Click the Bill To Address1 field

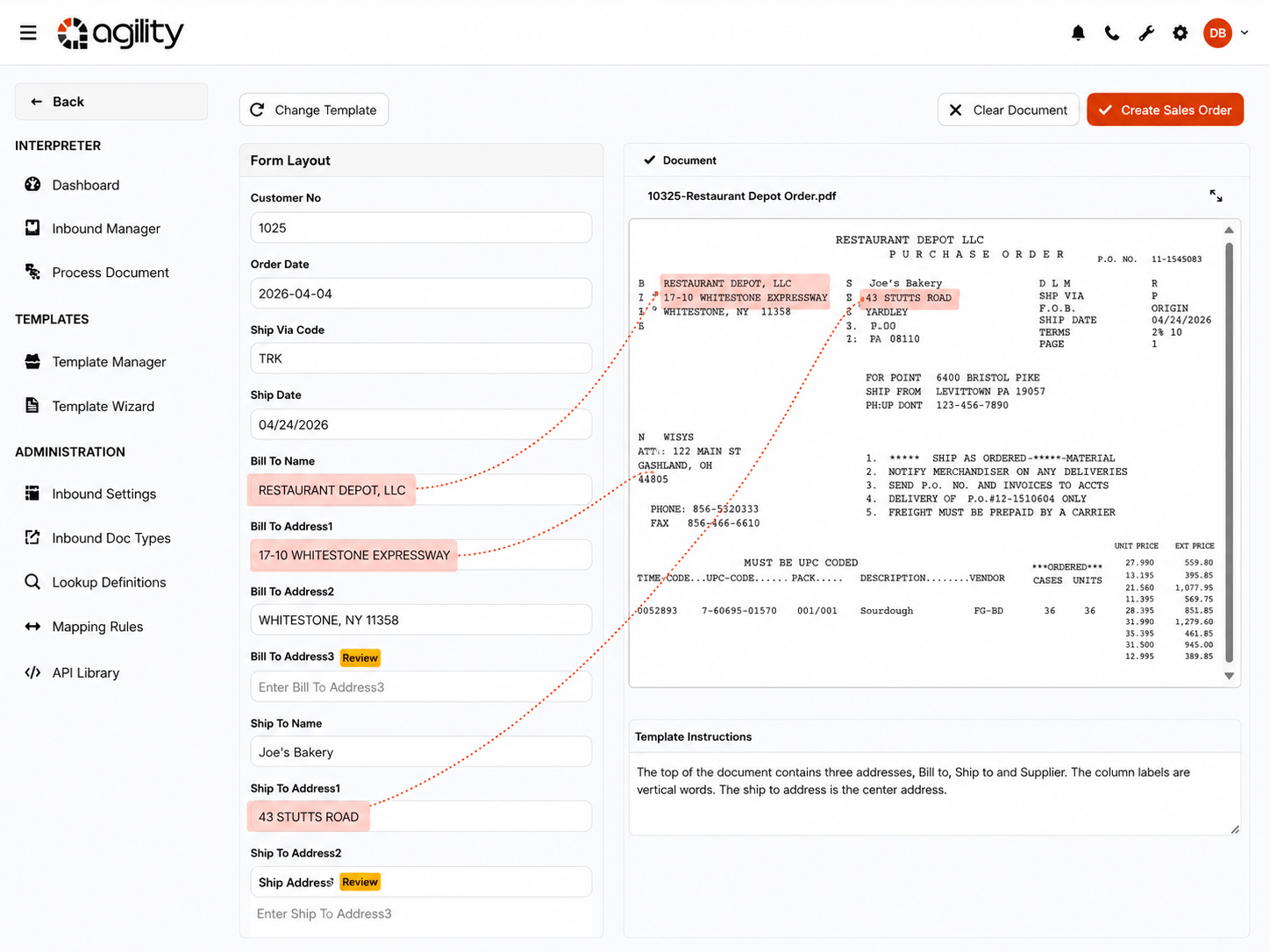click(x=421, y=555)
